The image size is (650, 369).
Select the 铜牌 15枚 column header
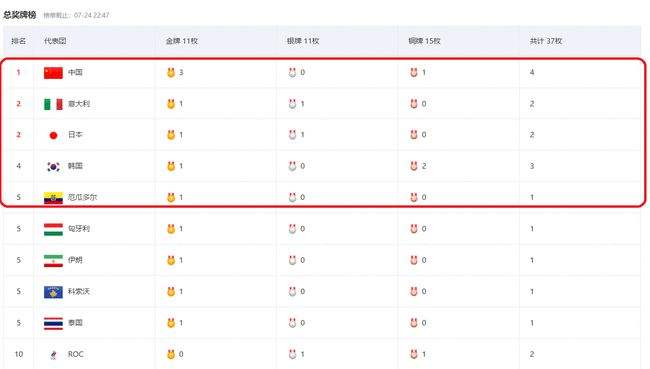tap(424, 41)
